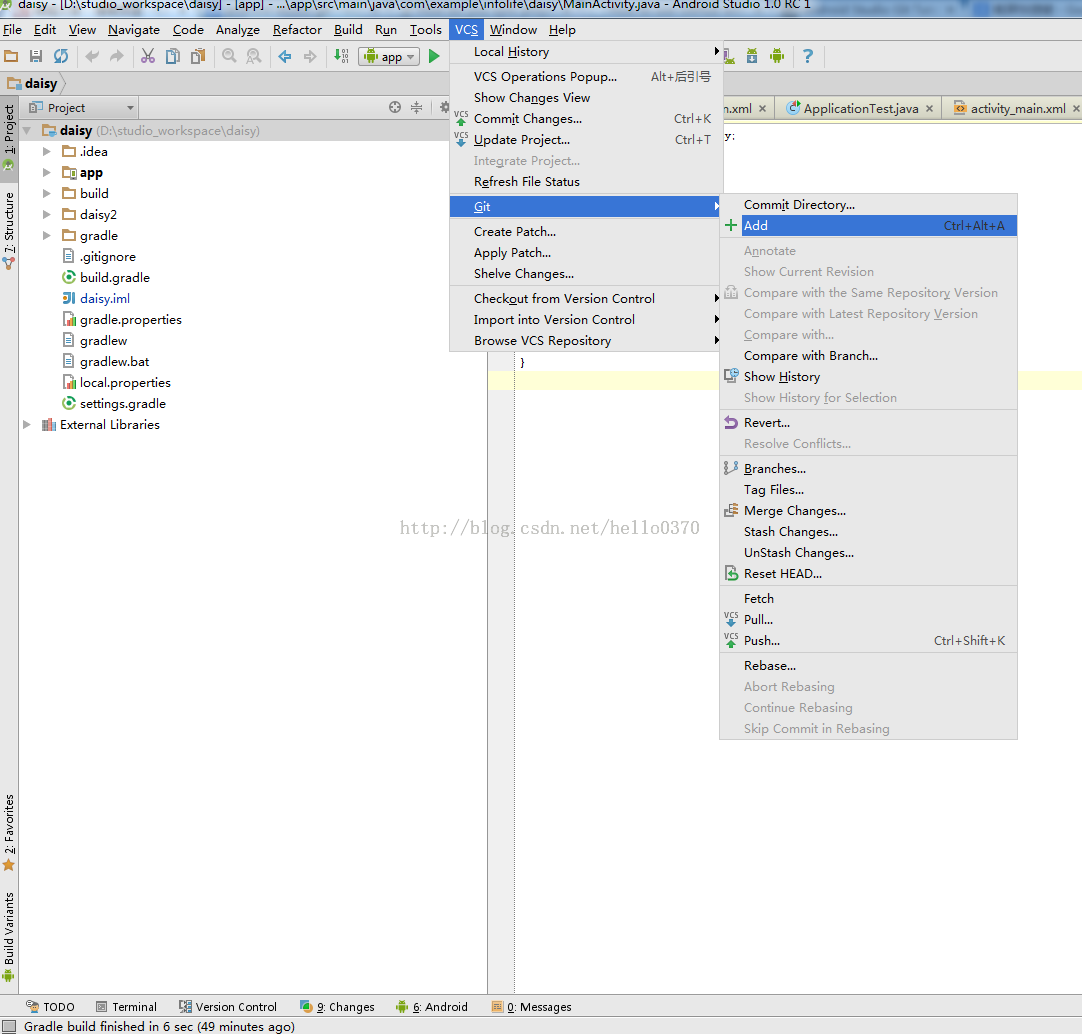Toggle the Build Variants side panel
This screenshot has width=1082, height=1034.
click(x=9, y=937)
